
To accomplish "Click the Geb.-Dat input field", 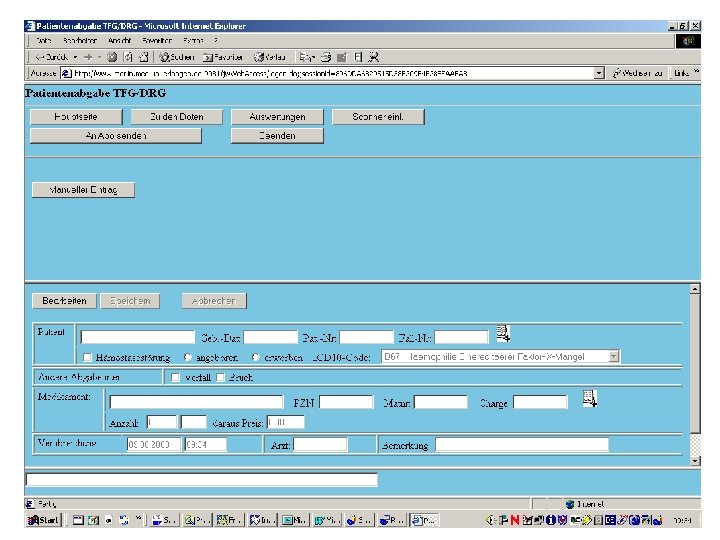I will pos(270,337).
